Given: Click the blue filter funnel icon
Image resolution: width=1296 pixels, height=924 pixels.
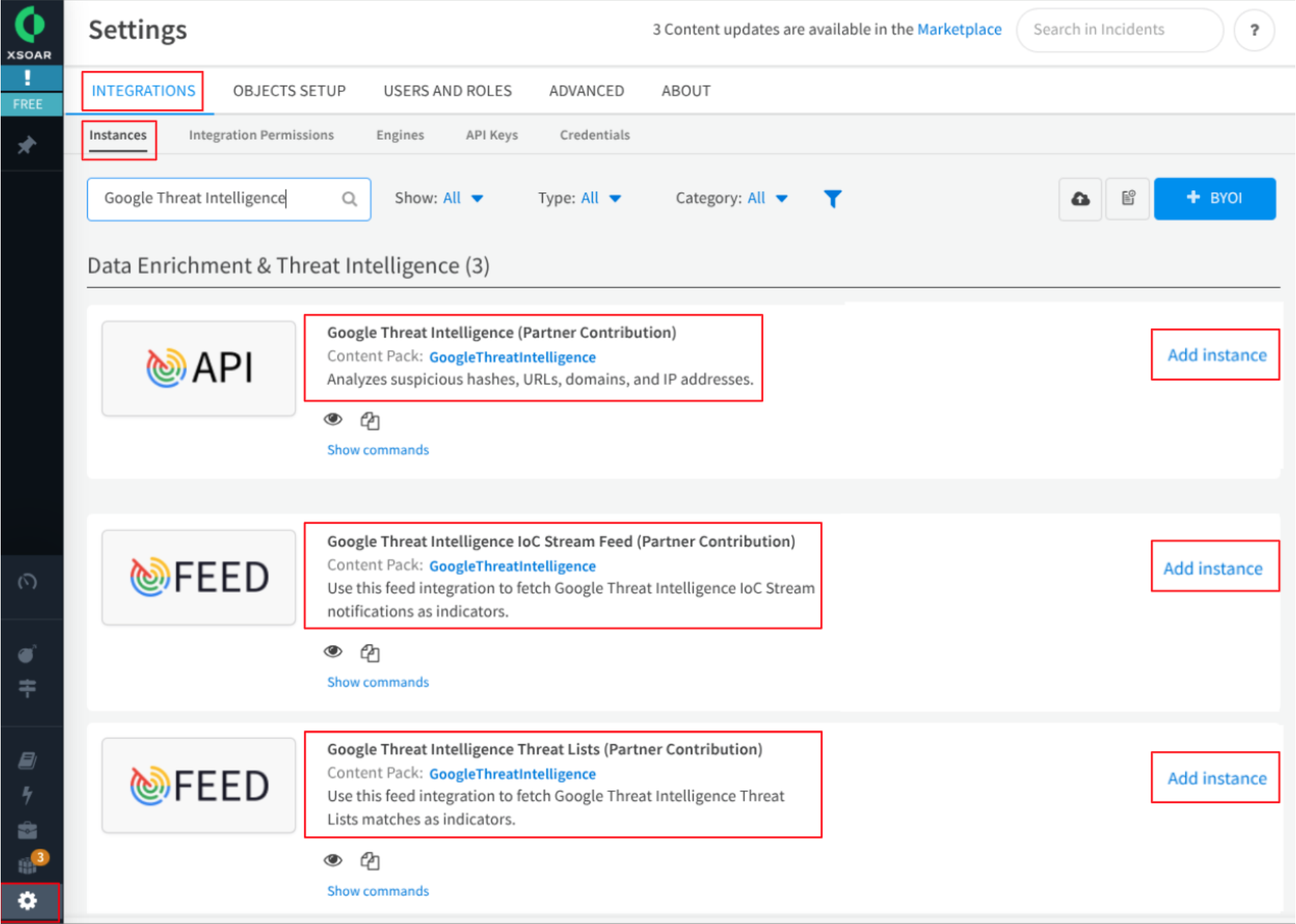Looking at the screenshot, I should pos(833,198).
